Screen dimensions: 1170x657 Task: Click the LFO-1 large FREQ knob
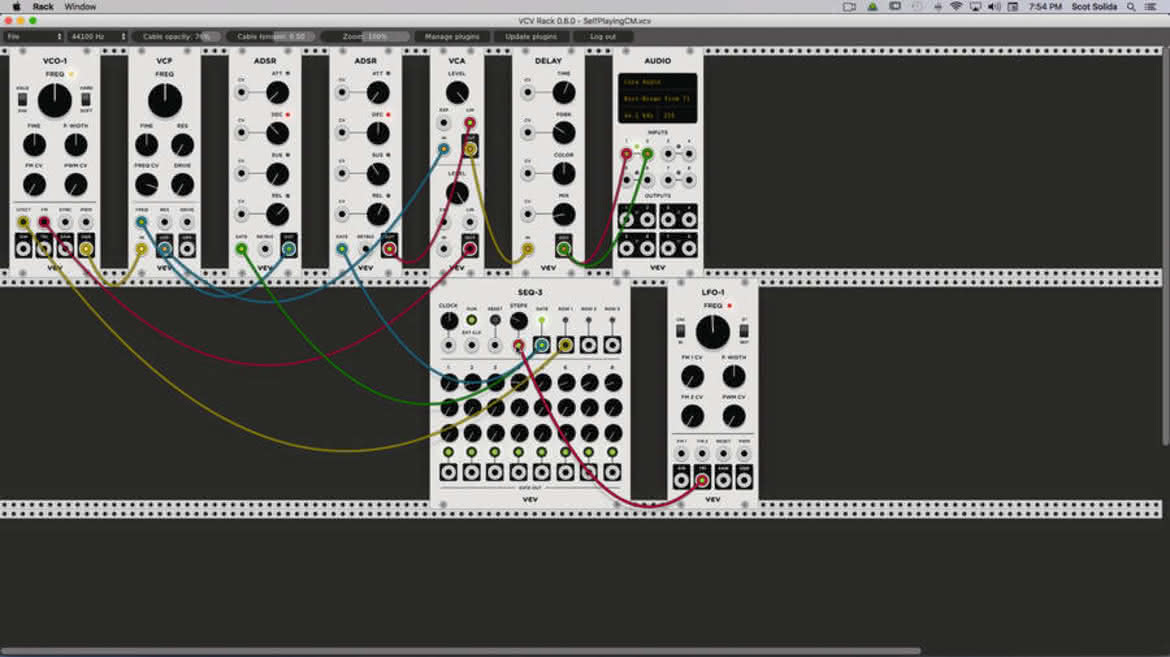713,332
